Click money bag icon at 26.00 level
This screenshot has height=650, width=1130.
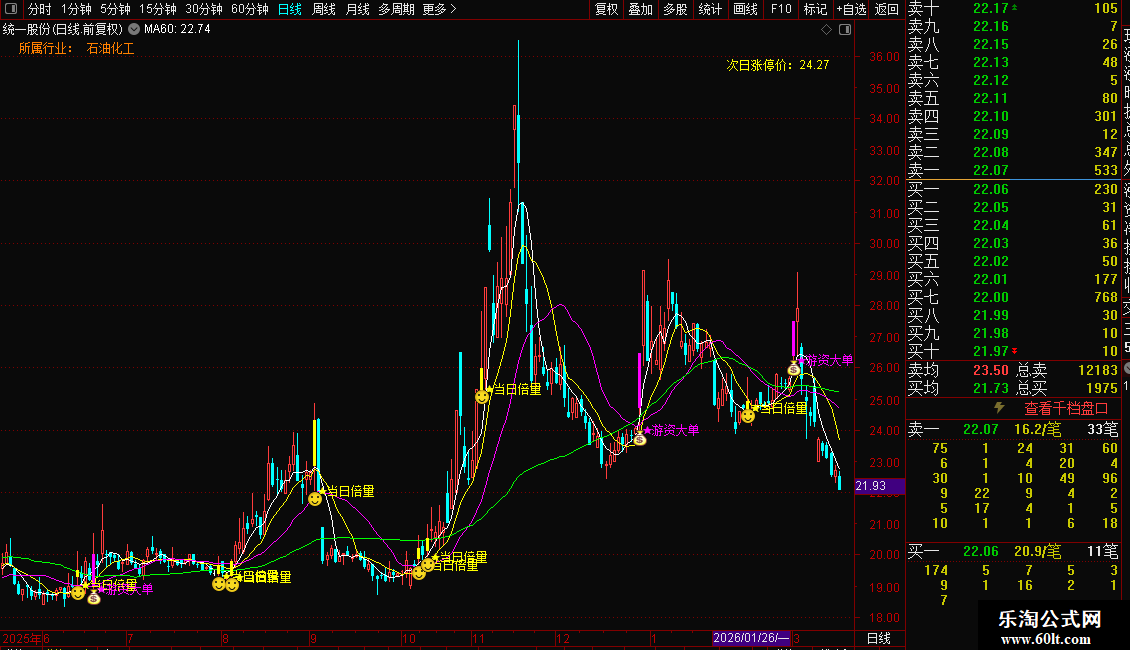click(x=794, y=368)
